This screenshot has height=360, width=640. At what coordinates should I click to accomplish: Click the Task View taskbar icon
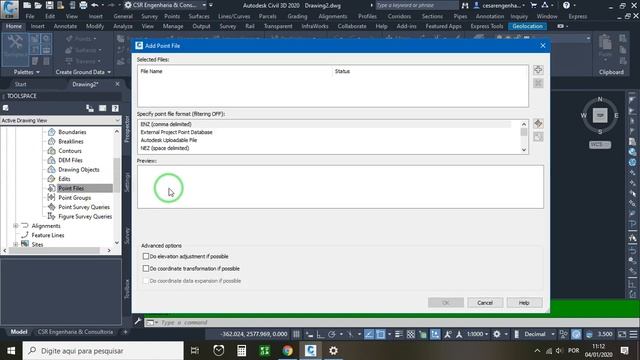tap(195, 351)
